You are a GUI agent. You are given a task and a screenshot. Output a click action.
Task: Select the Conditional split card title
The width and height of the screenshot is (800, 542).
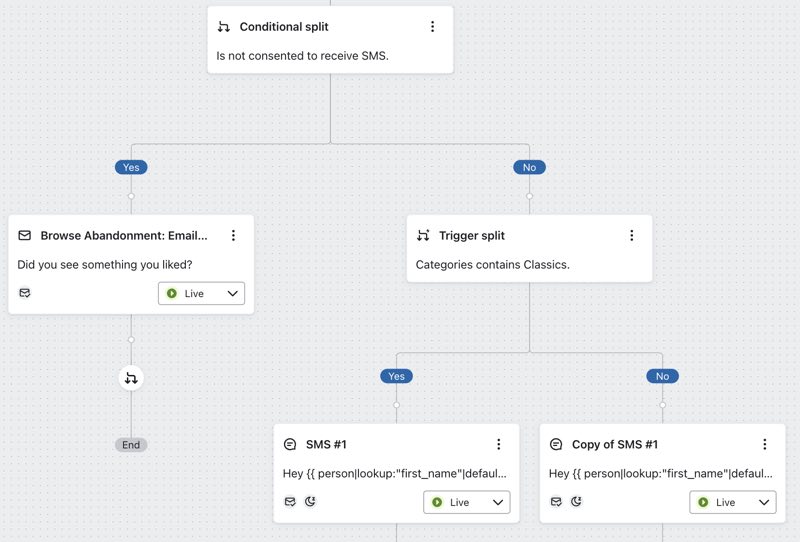[x=284, y=27]
